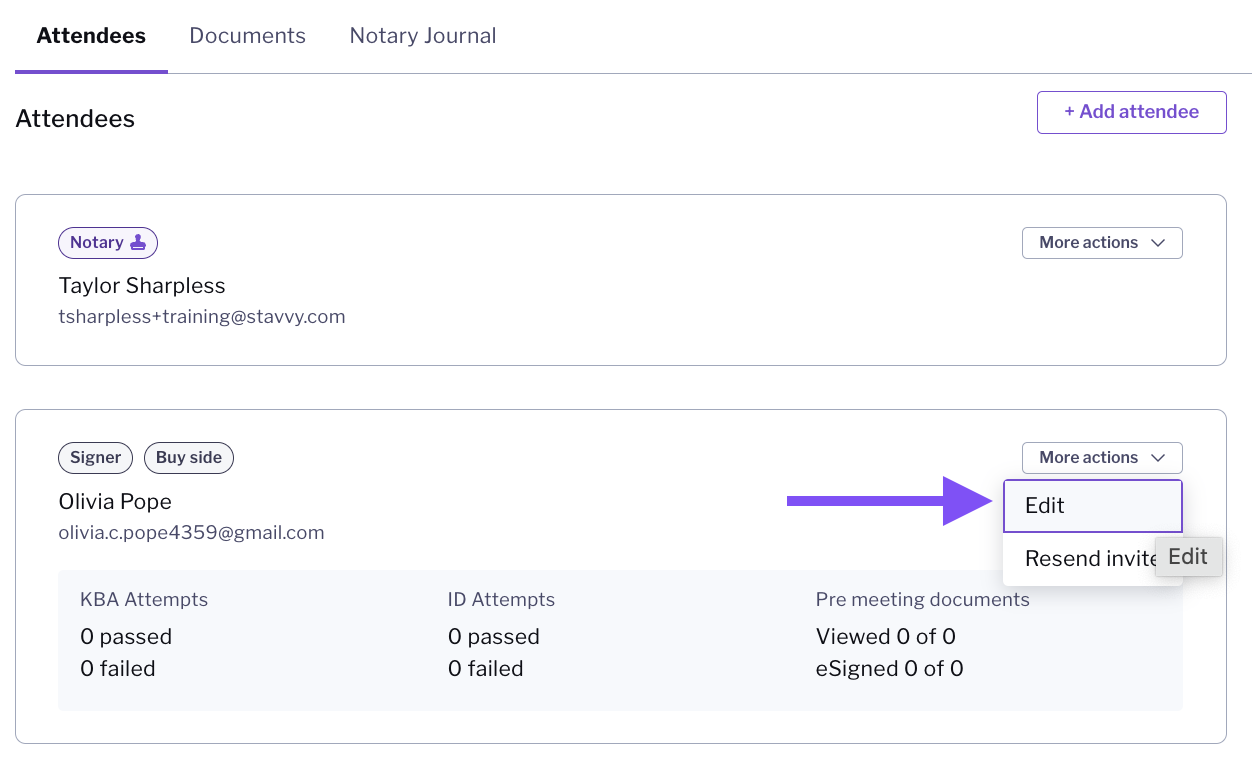Click the Olivia Pope attendee name
This screenshot has height=760, width=1252.
click(115, 501)
